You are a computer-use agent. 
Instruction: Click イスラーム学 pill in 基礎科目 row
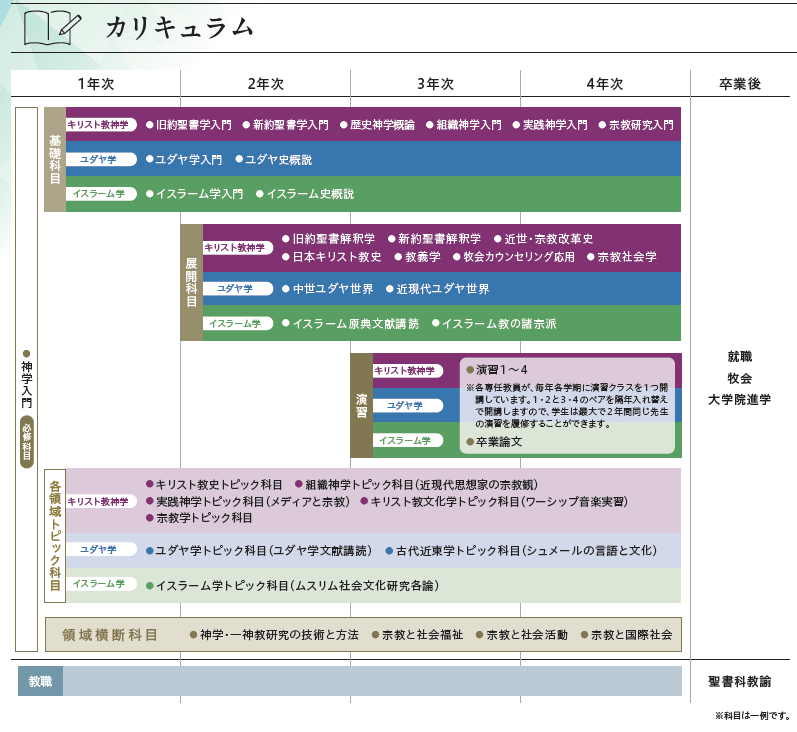[x=101, y=194]
